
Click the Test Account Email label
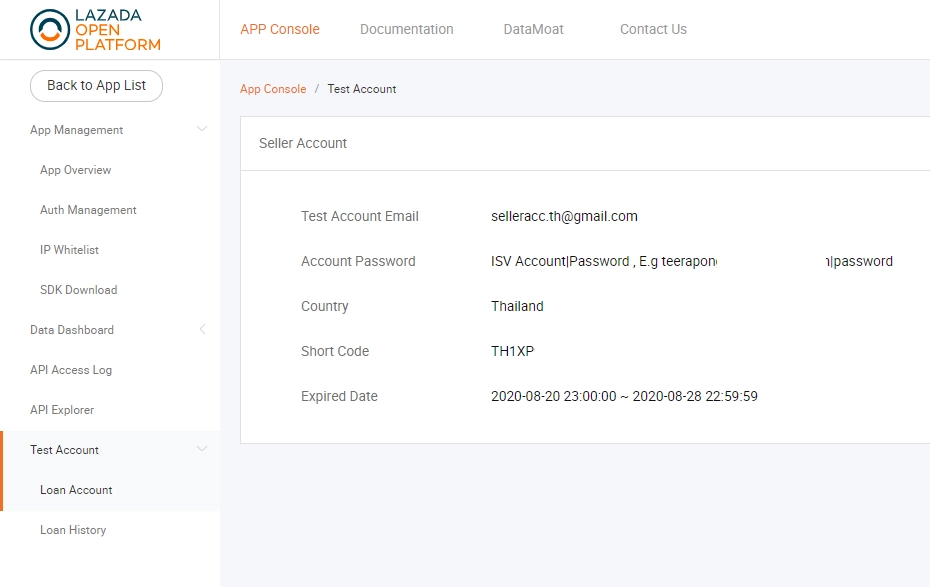pos(359,216)
